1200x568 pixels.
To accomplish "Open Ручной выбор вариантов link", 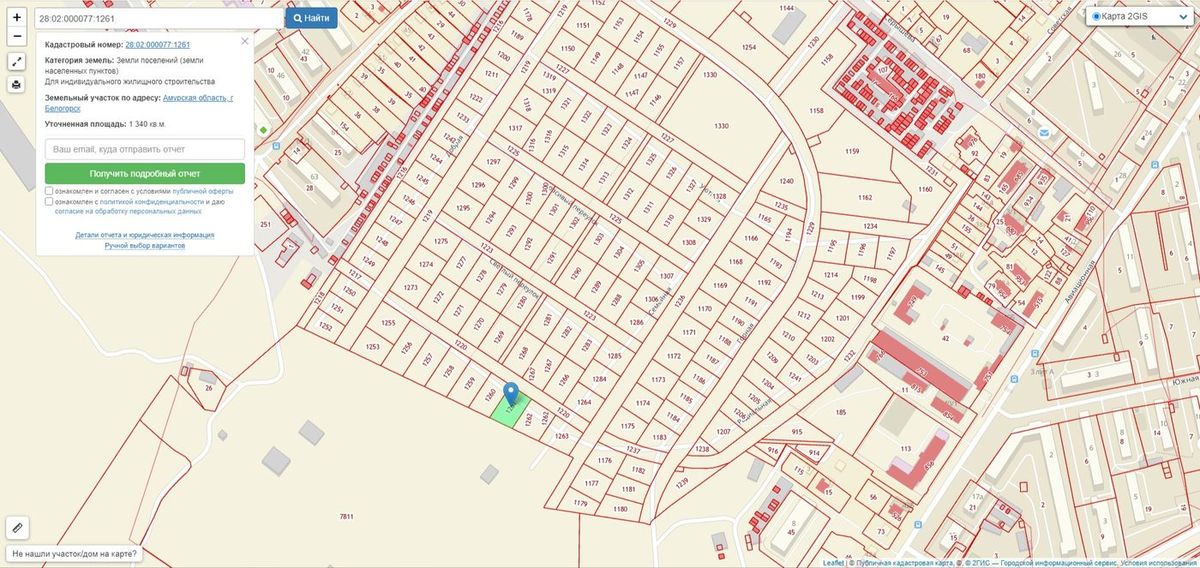I will coord(145,245).
